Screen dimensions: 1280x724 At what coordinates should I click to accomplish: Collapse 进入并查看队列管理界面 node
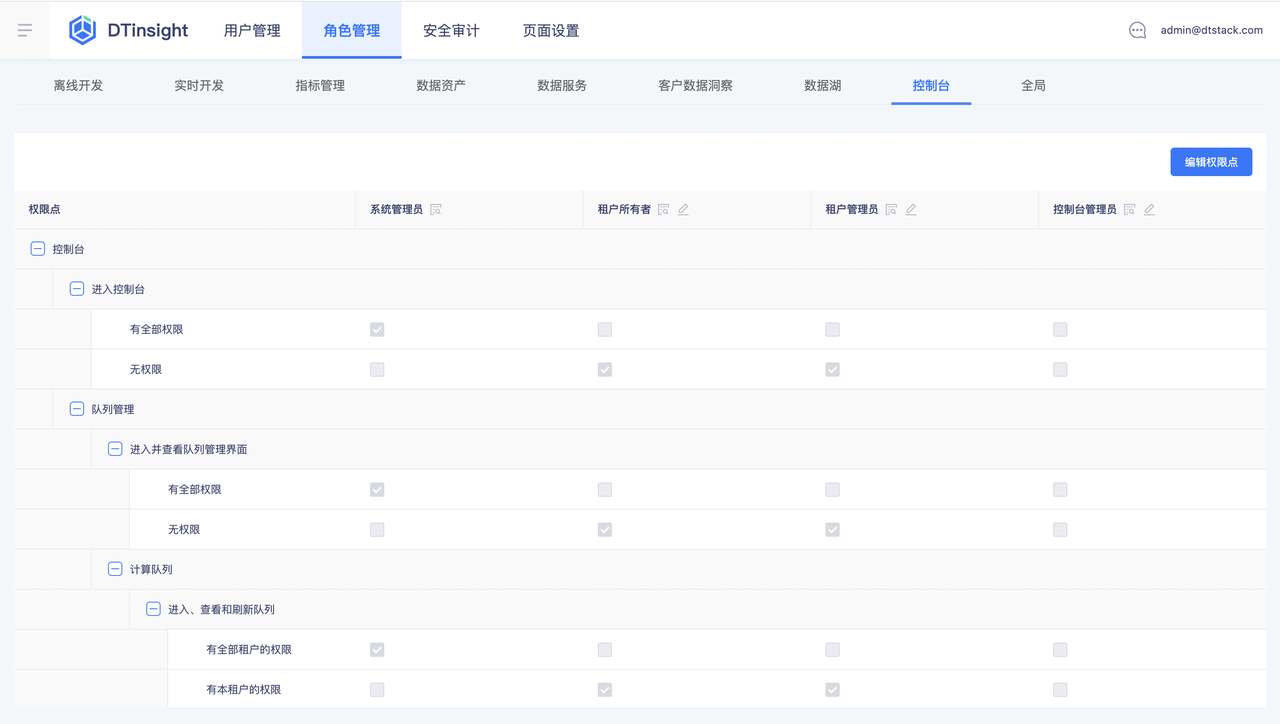[x=115, y=449]
